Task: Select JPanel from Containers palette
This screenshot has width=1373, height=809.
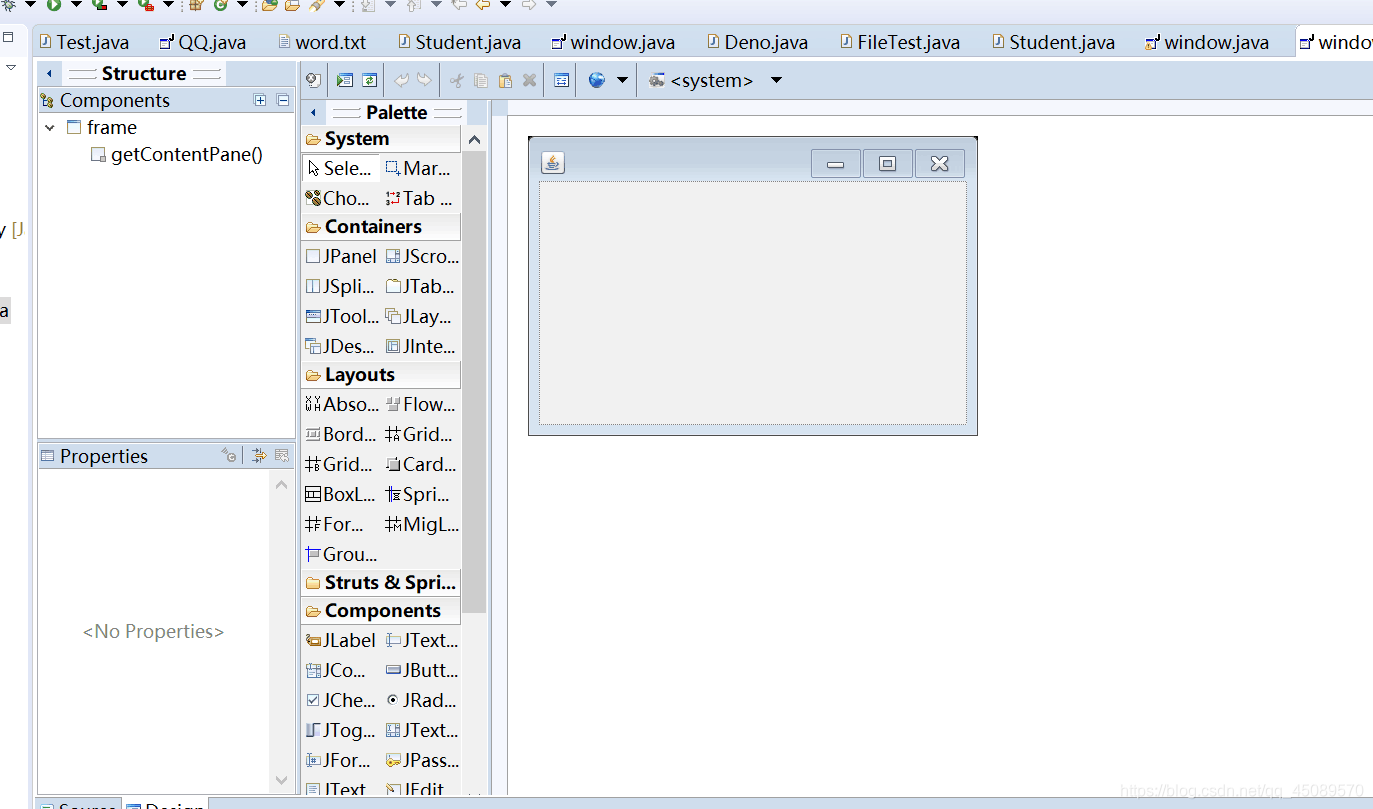Action: pyautogui.click(x=340, y=256)
